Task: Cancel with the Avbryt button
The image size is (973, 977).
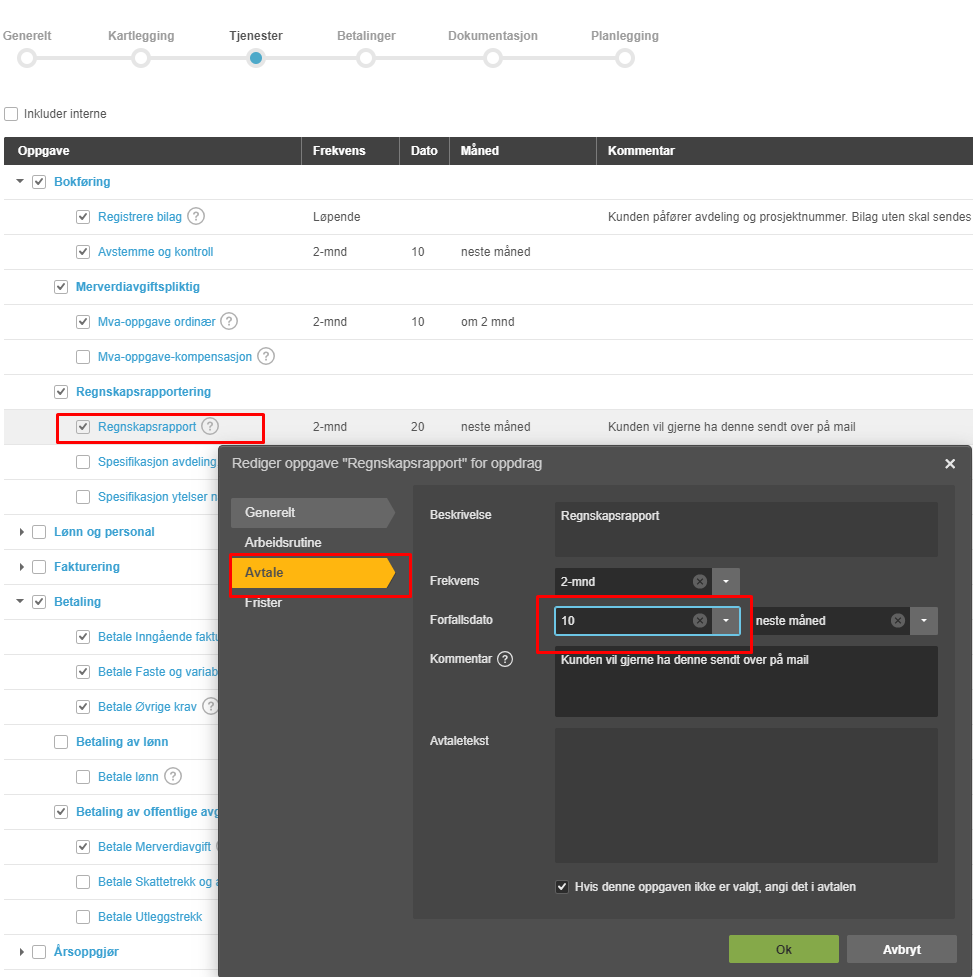Action: tap(901, 949)
